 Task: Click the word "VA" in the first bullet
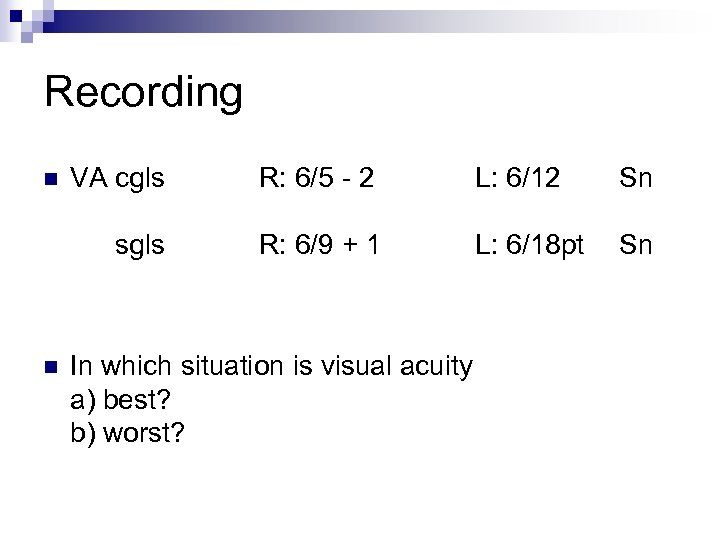89,179
